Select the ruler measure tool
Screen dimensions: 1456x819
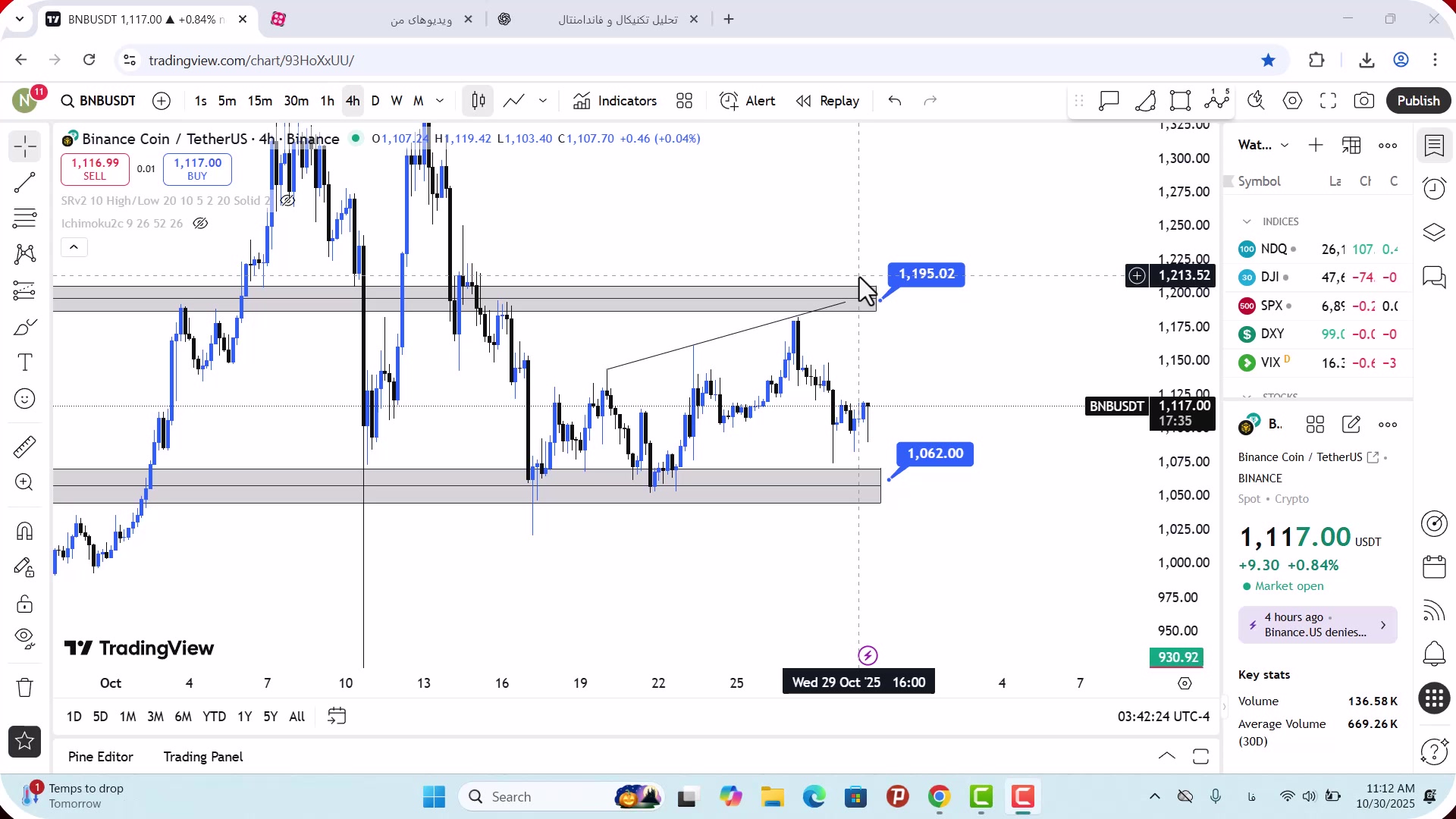(x=25, y=447)
